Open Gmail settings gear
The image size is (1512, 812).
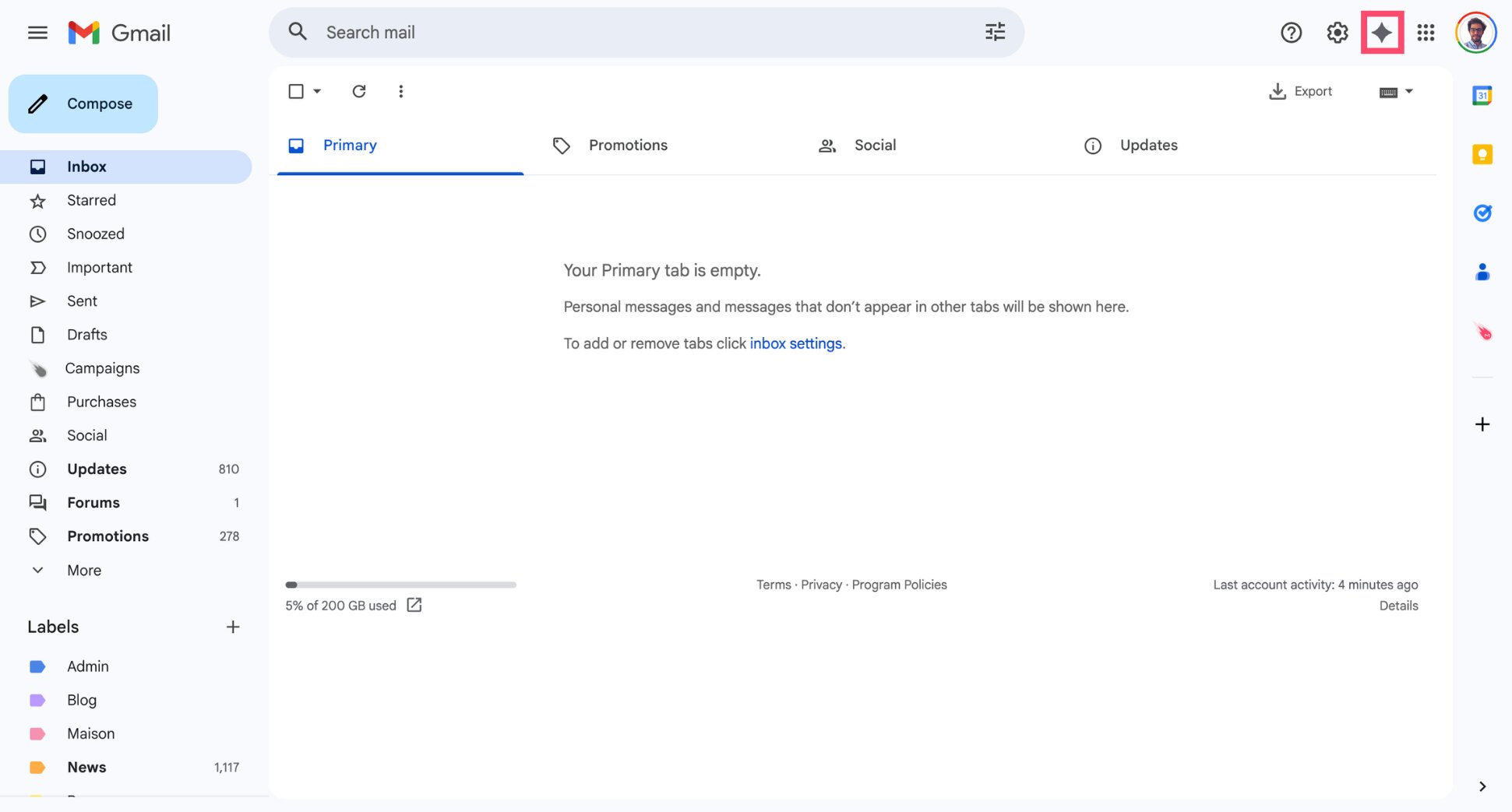tap(1336, 32)
